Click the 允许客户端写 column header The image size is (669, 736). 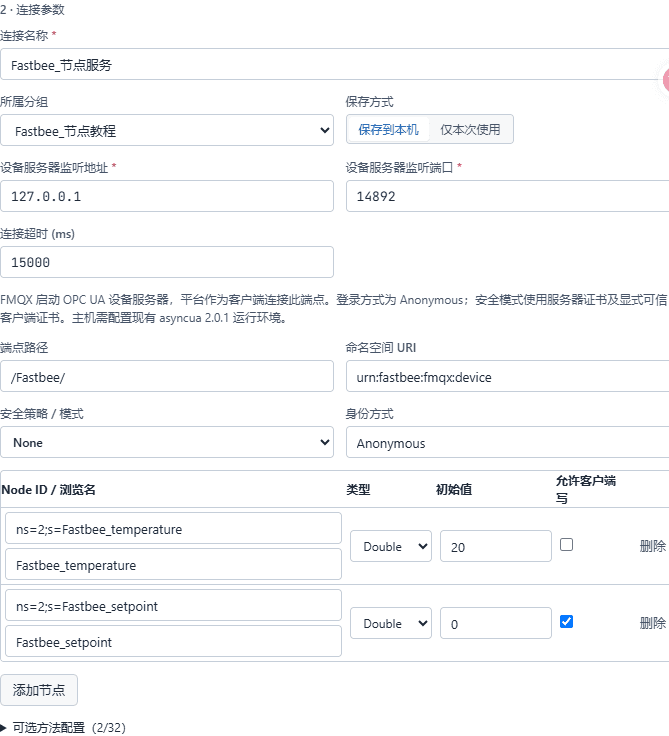tap(585, 489)
